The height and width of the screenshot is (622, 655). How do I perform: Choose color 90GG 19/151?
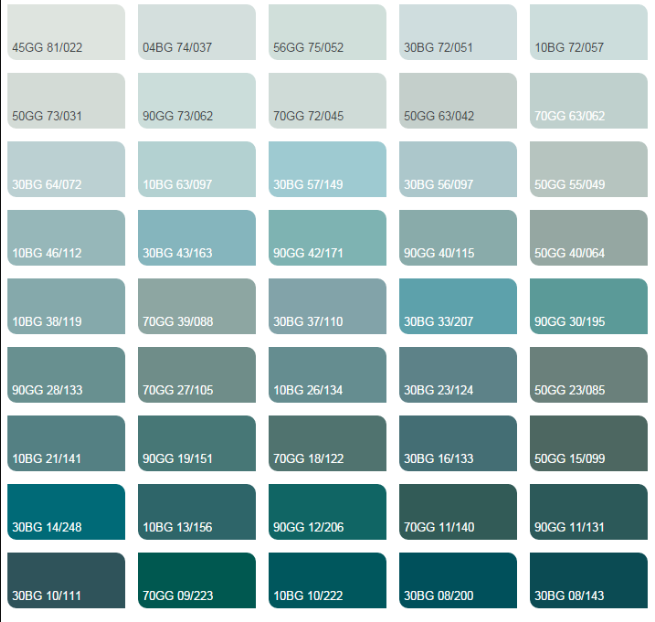coord(197,443)
